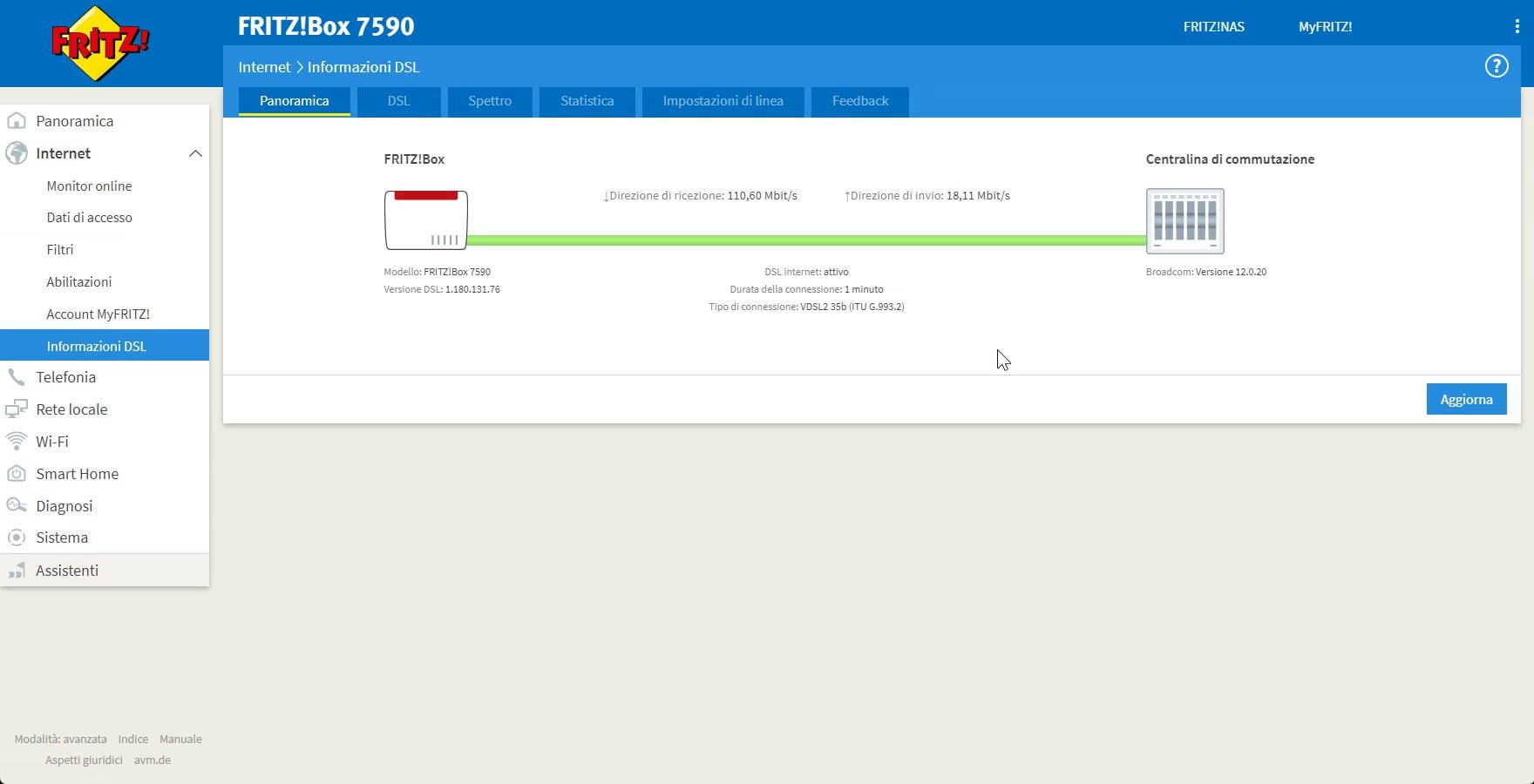
Task: Open MyFRITZ! link in header
Action: 1326,27
